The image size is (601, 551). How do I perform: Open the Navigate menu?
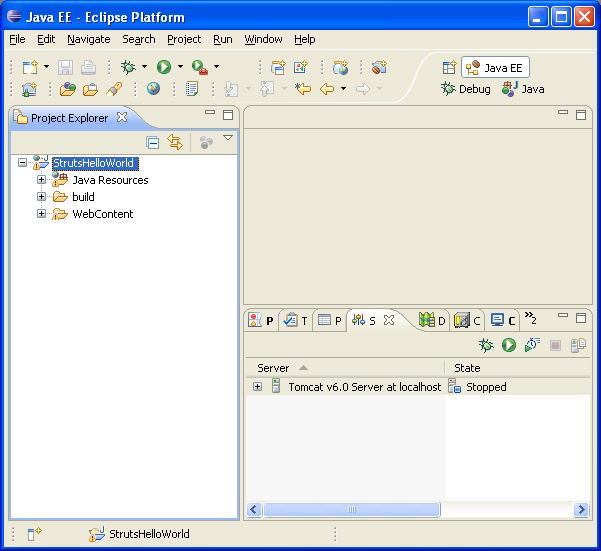pos(88,39)
